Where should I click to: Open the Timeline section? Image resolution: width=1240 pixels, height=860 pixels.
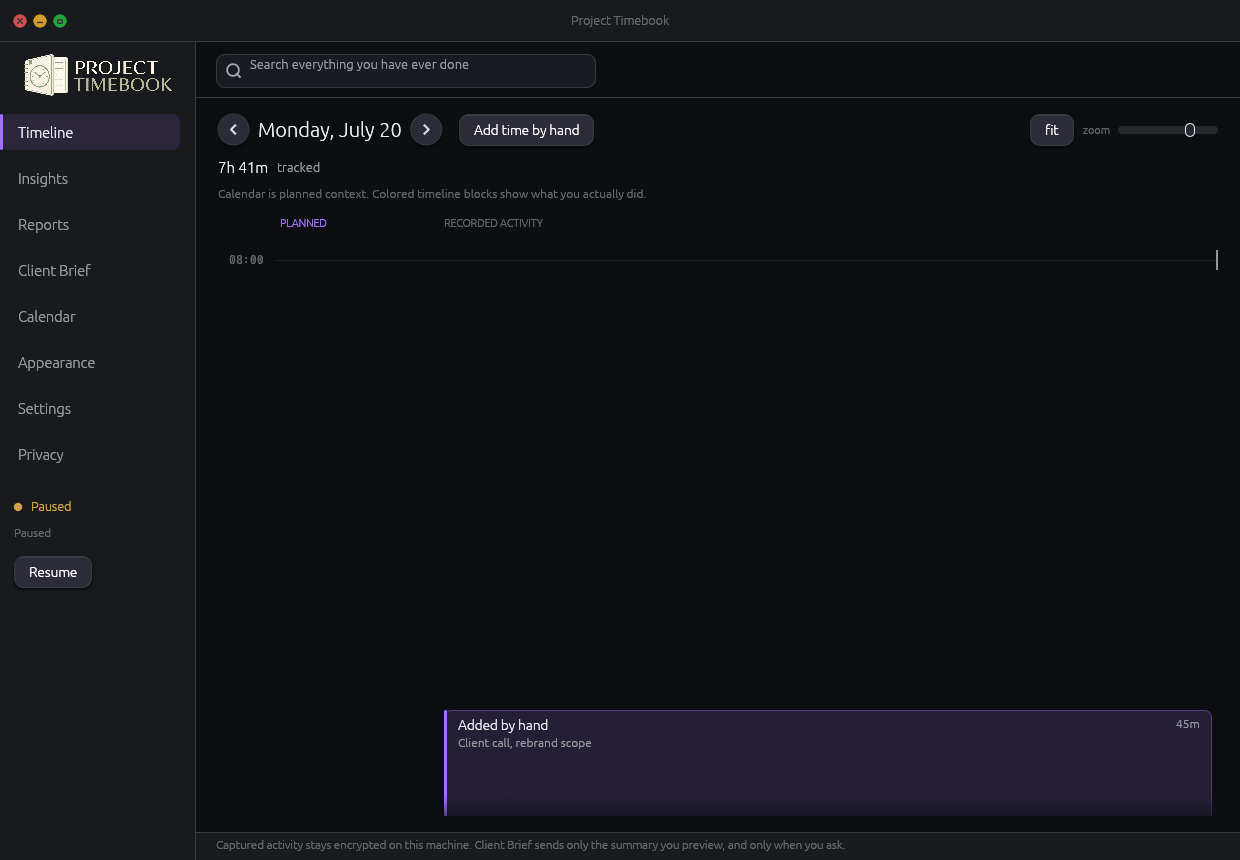pos(91,132)
